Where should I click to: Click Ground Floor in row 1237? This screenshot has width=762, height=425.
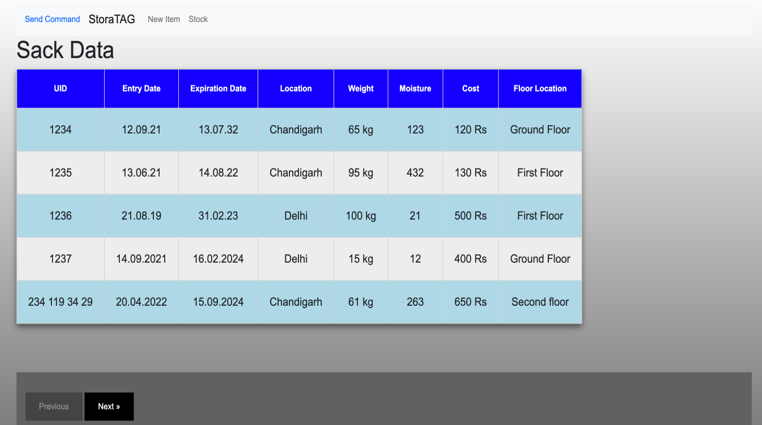pos(540,259)
